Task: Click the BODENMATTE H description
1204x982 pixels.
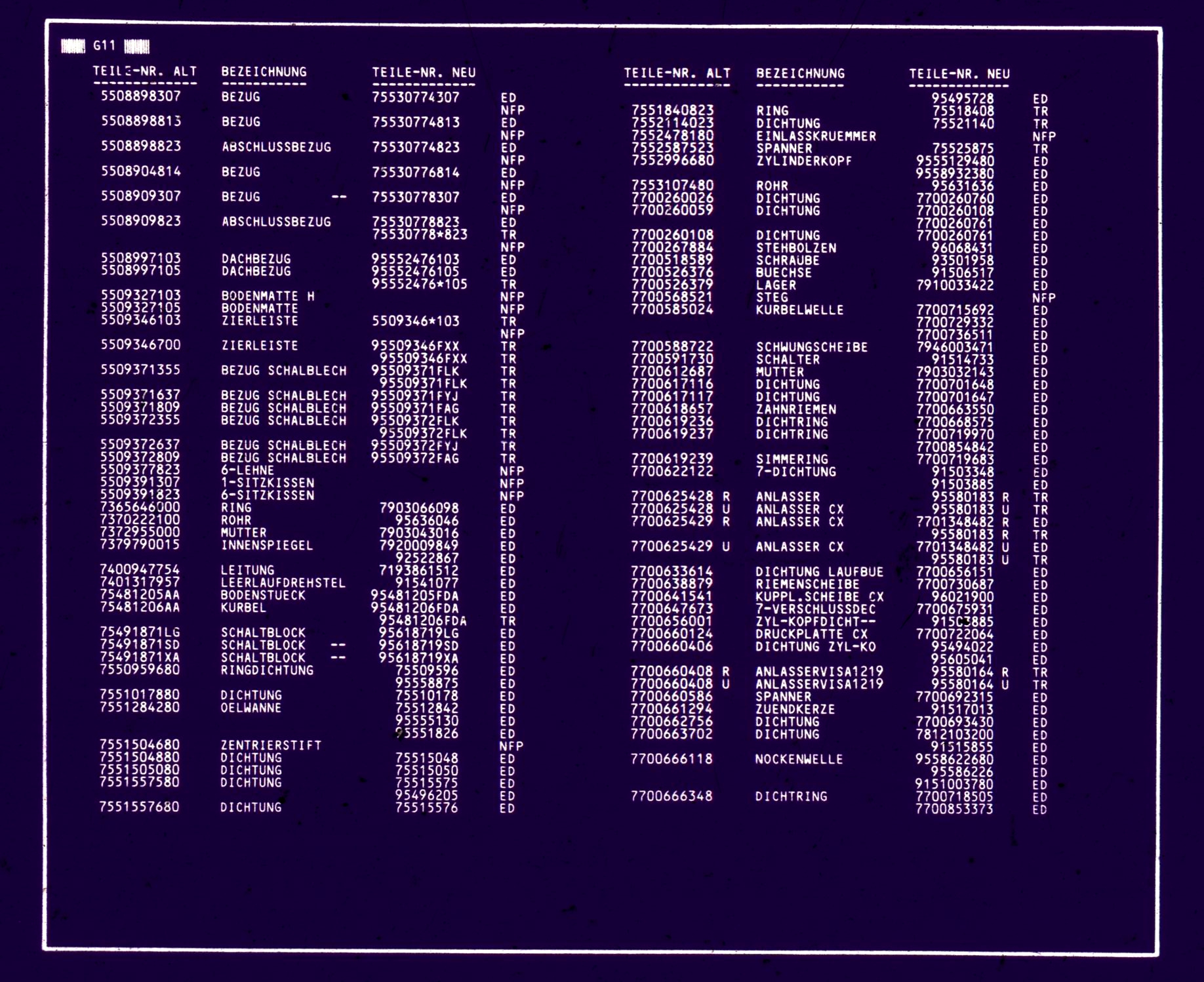Action: click(268, 296)
